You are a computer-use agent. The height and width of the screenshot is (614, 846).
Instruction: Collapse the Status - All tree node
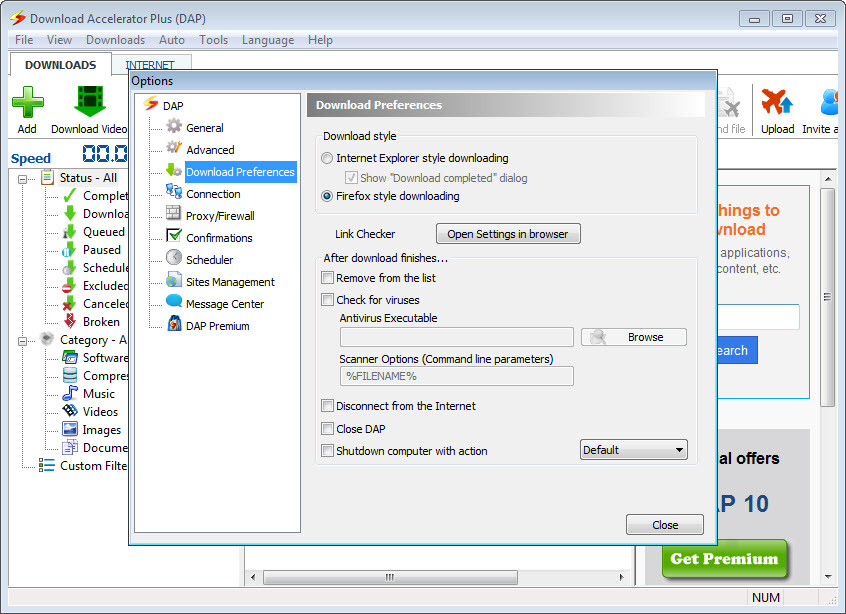click(23, 179)
